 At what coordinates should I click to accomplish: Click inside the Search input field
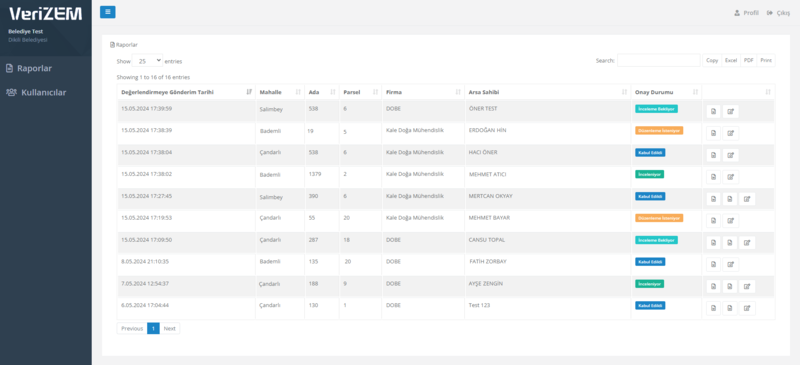point(659,60)
